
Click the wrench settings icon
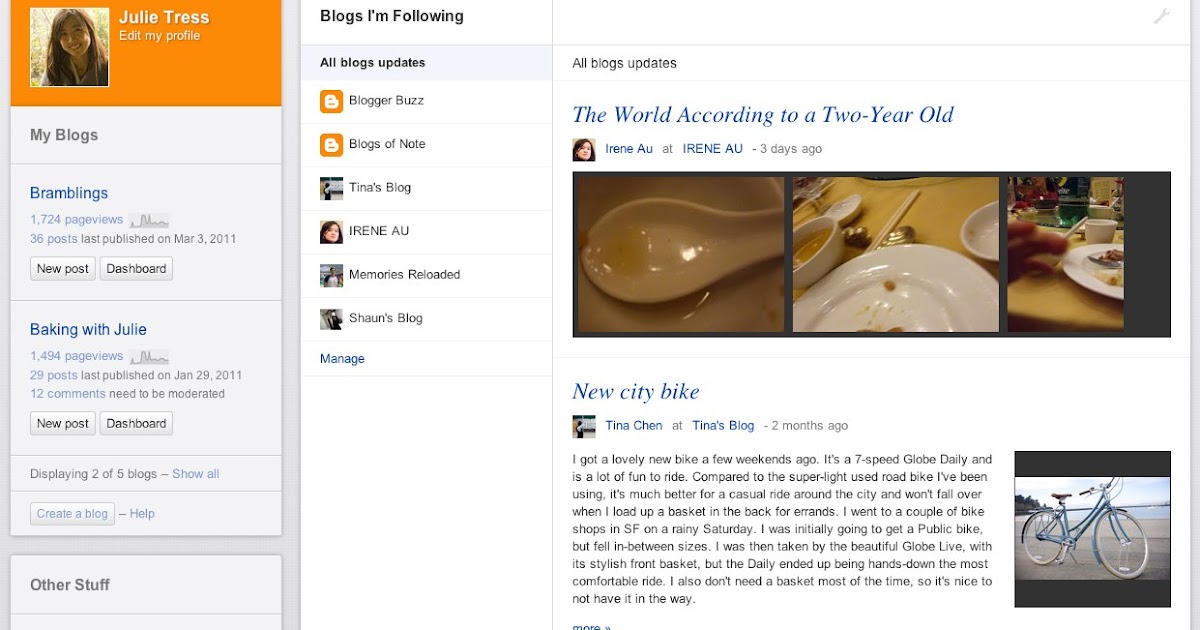point(1161,16)
